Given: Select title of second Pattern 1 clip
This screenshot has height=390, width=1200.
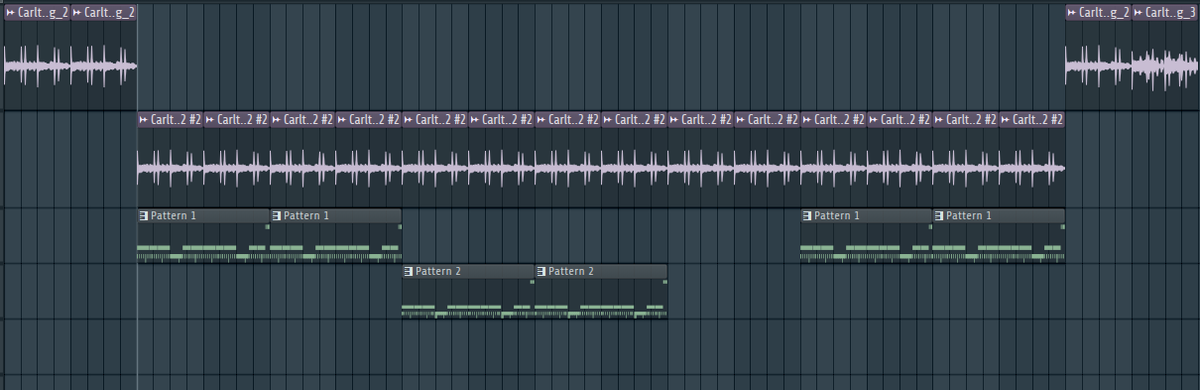Looking at the screenshot, I should [x=306, y=215].
